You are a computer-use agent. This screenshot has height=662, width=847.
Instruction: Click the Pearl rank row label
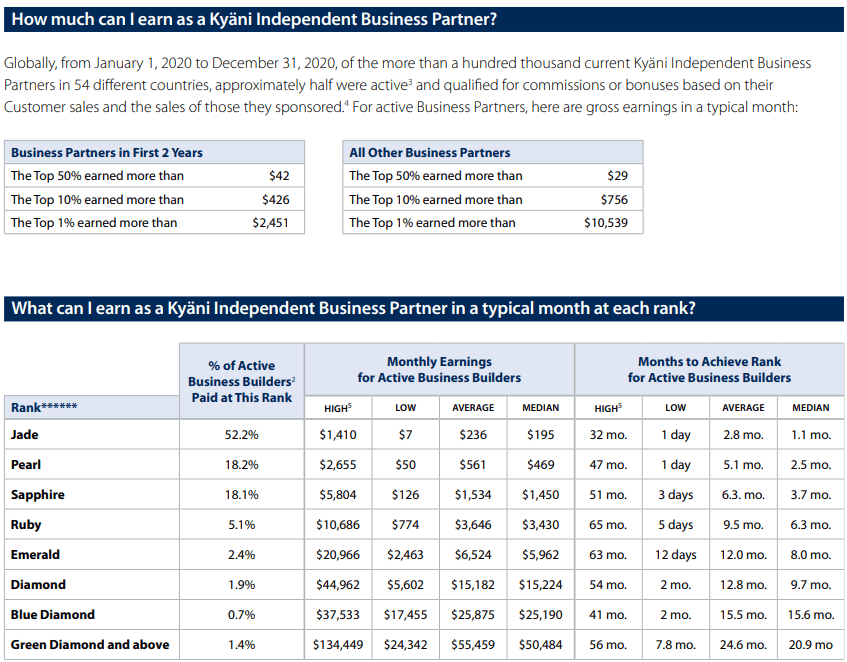pos(25,465)
